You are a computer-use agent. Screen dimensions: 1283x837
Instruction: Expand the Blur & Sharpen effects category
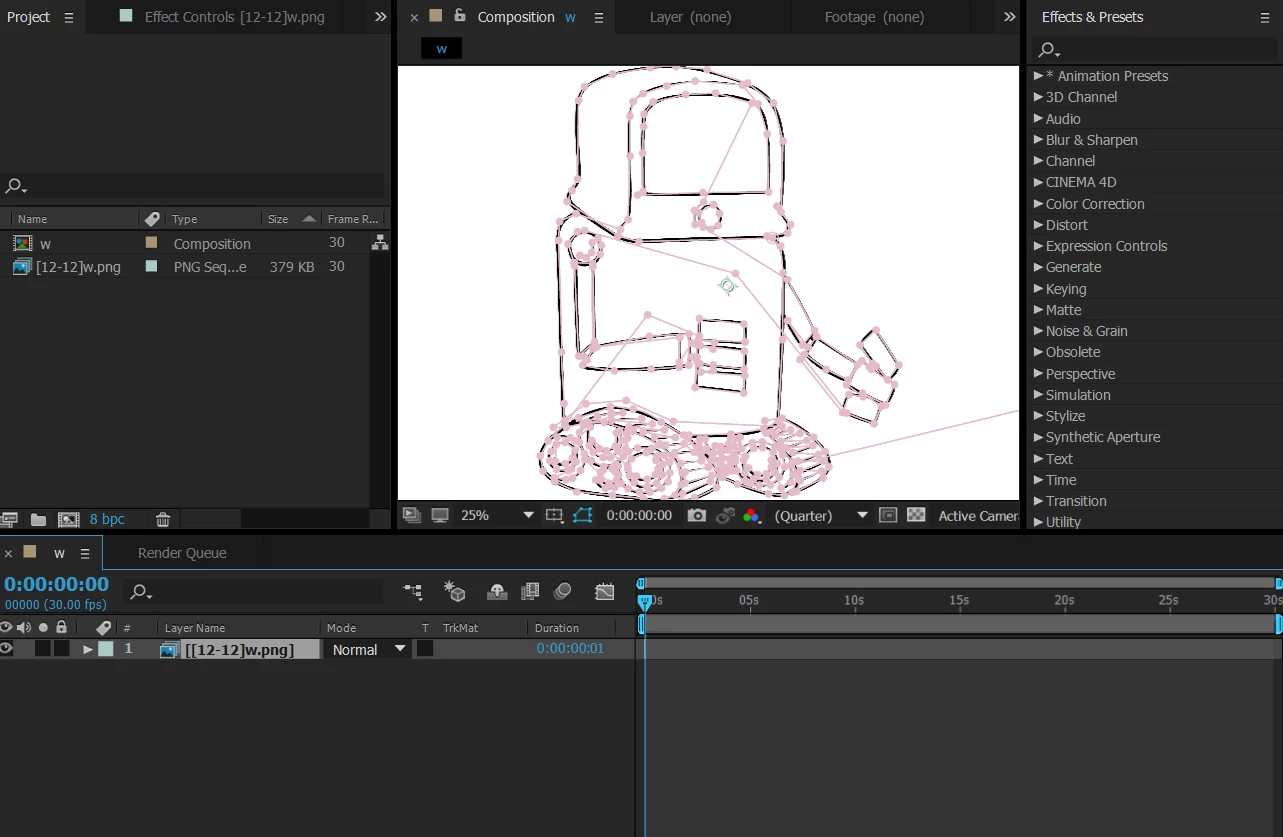pos(1038,140)
